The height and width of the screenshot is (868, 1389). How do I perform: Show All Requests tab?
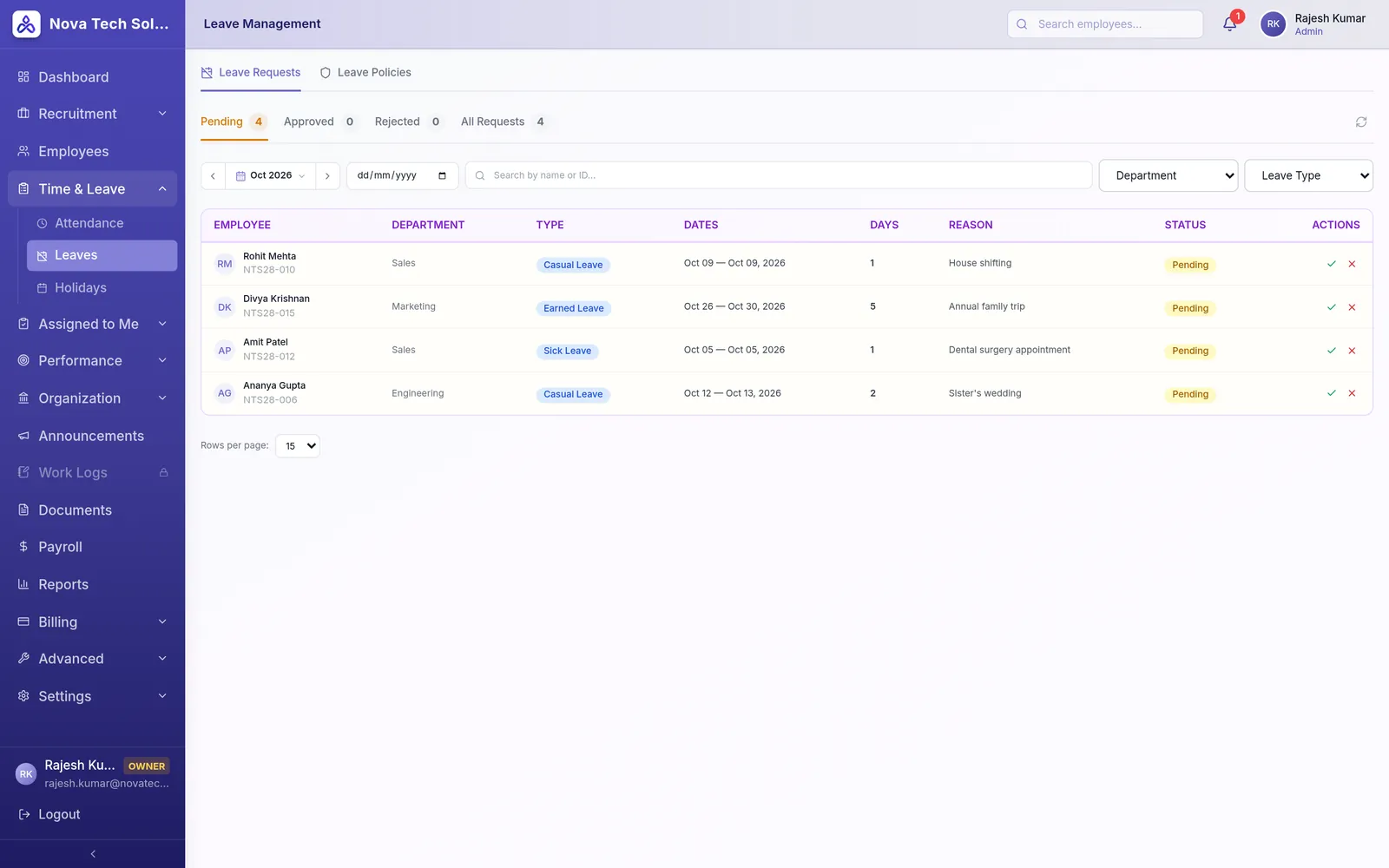click(504, 122)
